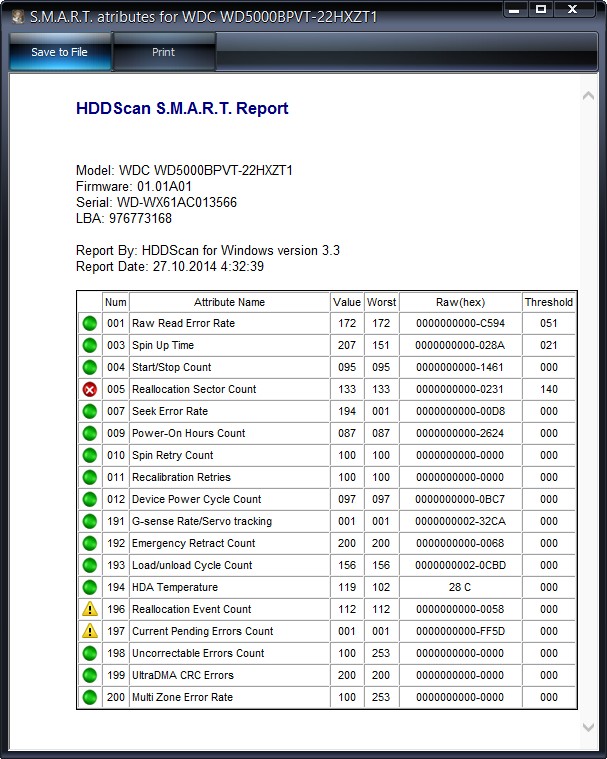The height and width of the screenshot is (759, 607).
Task: Click the scroll up arrow of the report
Action: click(x=588, y=96)
